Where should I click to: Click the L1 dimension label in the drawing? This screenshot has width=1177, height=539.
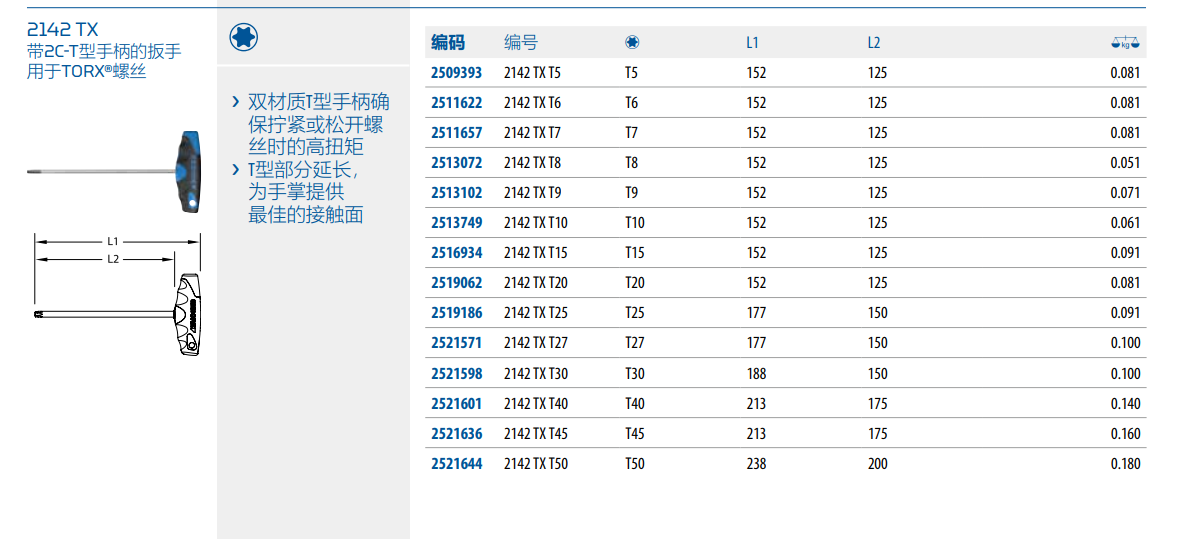point(113,241)
